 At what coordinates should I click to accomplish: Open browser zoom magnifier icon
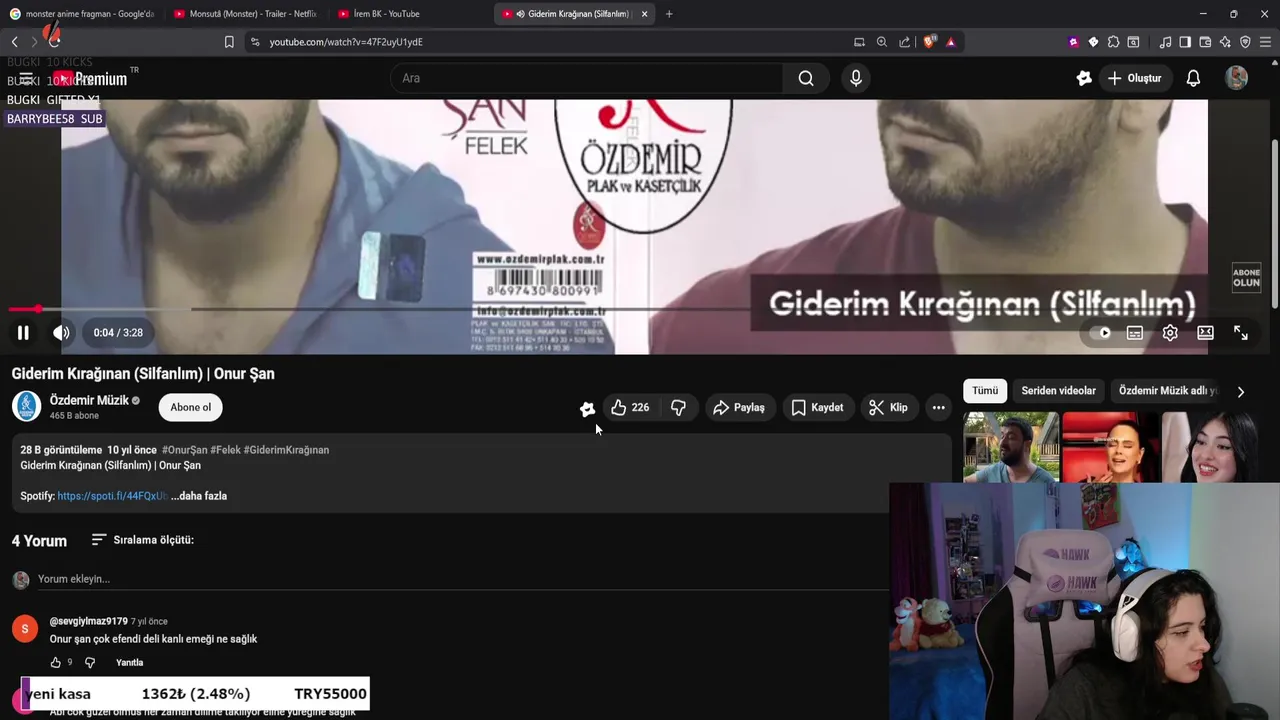click(x=882, y=42)
